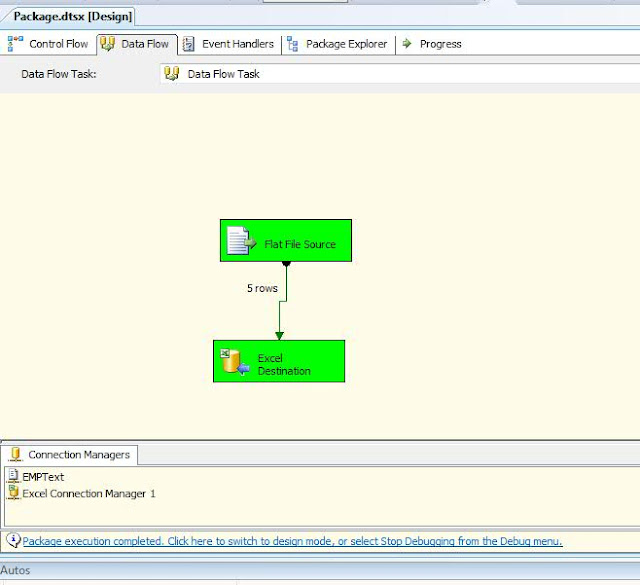640x585 pixels.
Task: Click the Flat File Source document icon
Action: coord(241,241)
